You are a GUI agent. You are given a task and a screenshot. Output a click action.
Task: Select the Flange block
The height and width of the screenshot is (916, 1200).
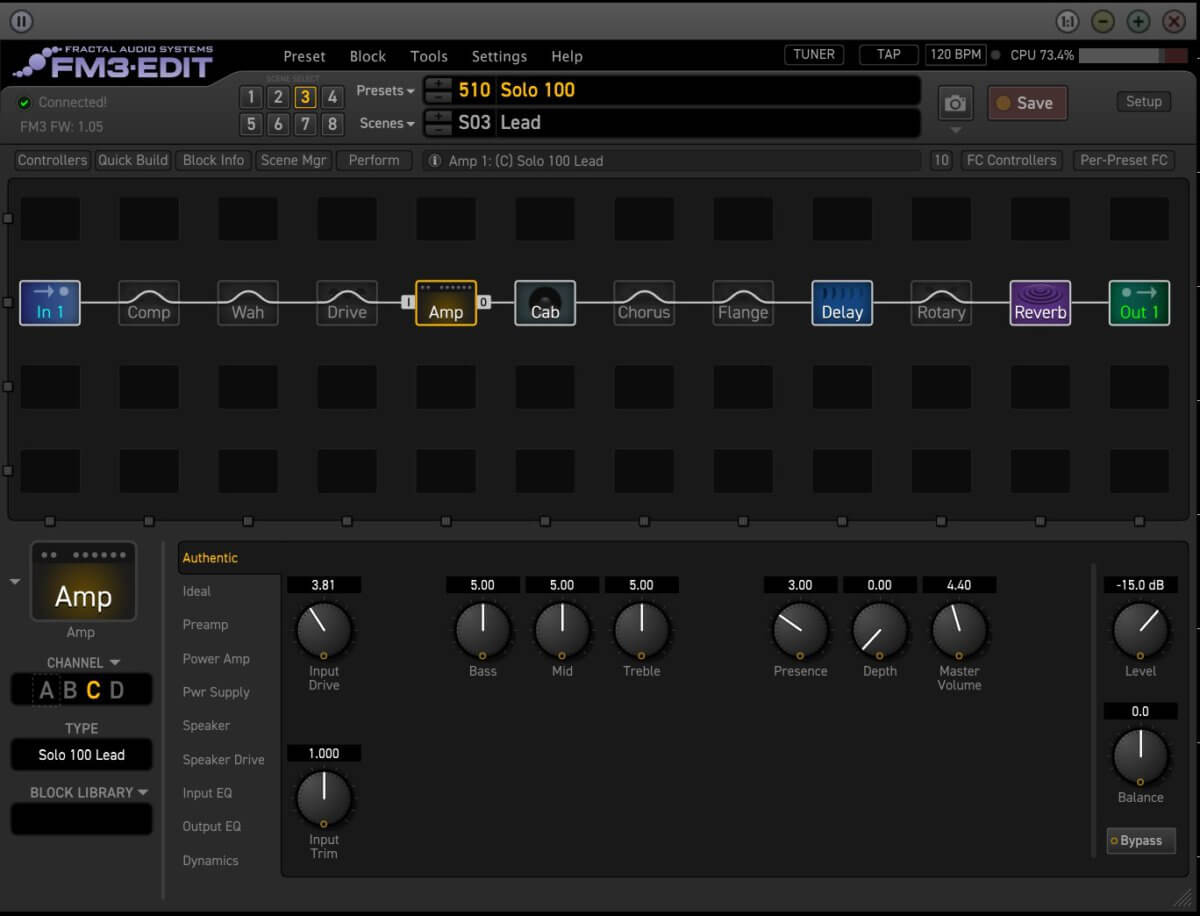(x=743, y=302)
